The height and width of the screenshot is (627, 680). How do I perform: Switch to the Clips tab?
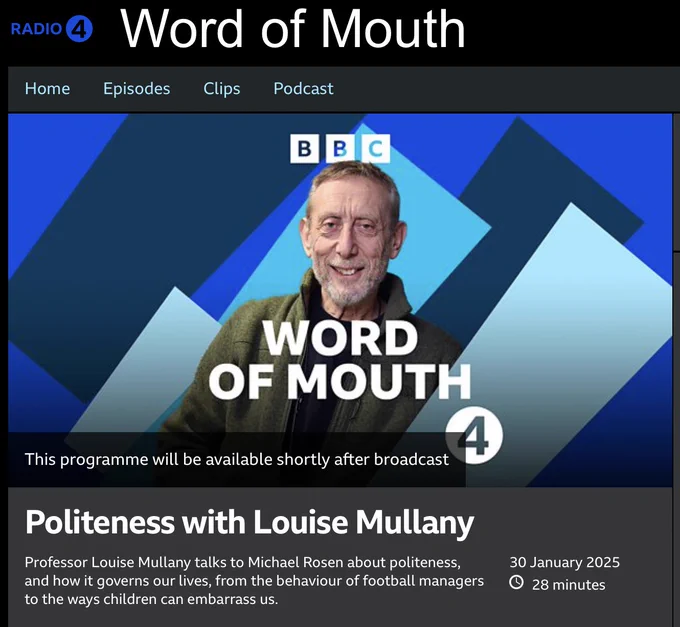222,88
